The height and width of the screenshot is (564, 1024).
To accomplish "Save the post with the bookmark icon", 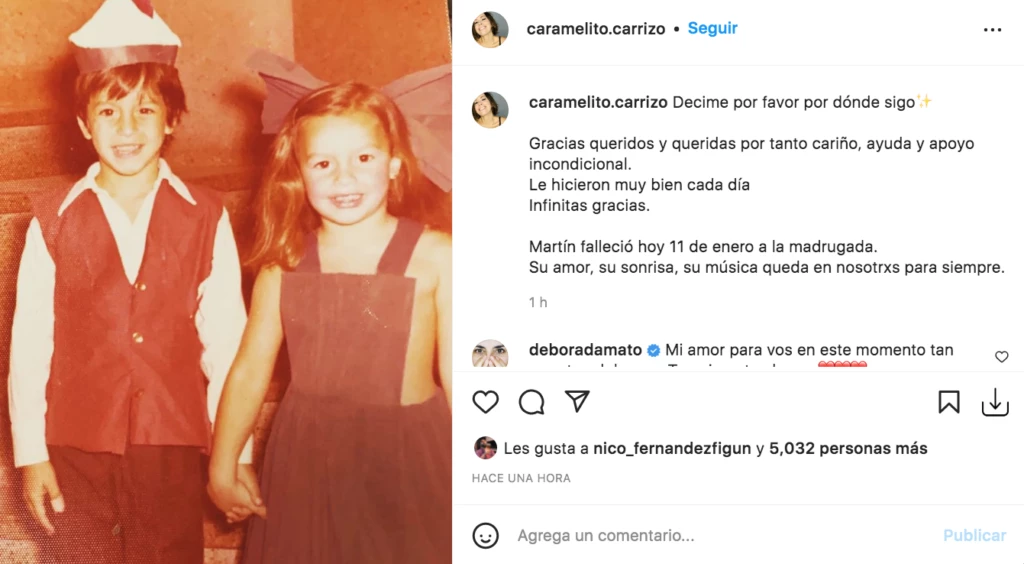I will [x=949, y=402].
